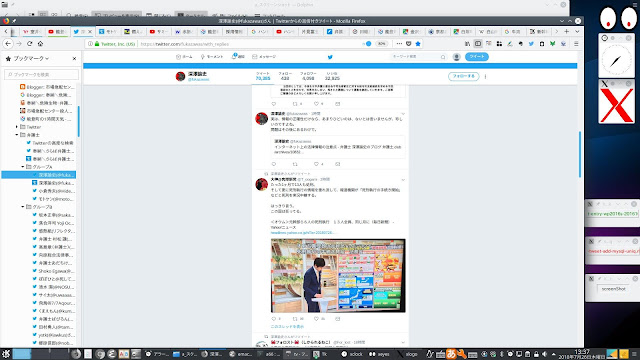Image resolution: width=640 pixels, height=360 pixels.
Task: Click the Twitter keyword search box
Action: point(418,57)
